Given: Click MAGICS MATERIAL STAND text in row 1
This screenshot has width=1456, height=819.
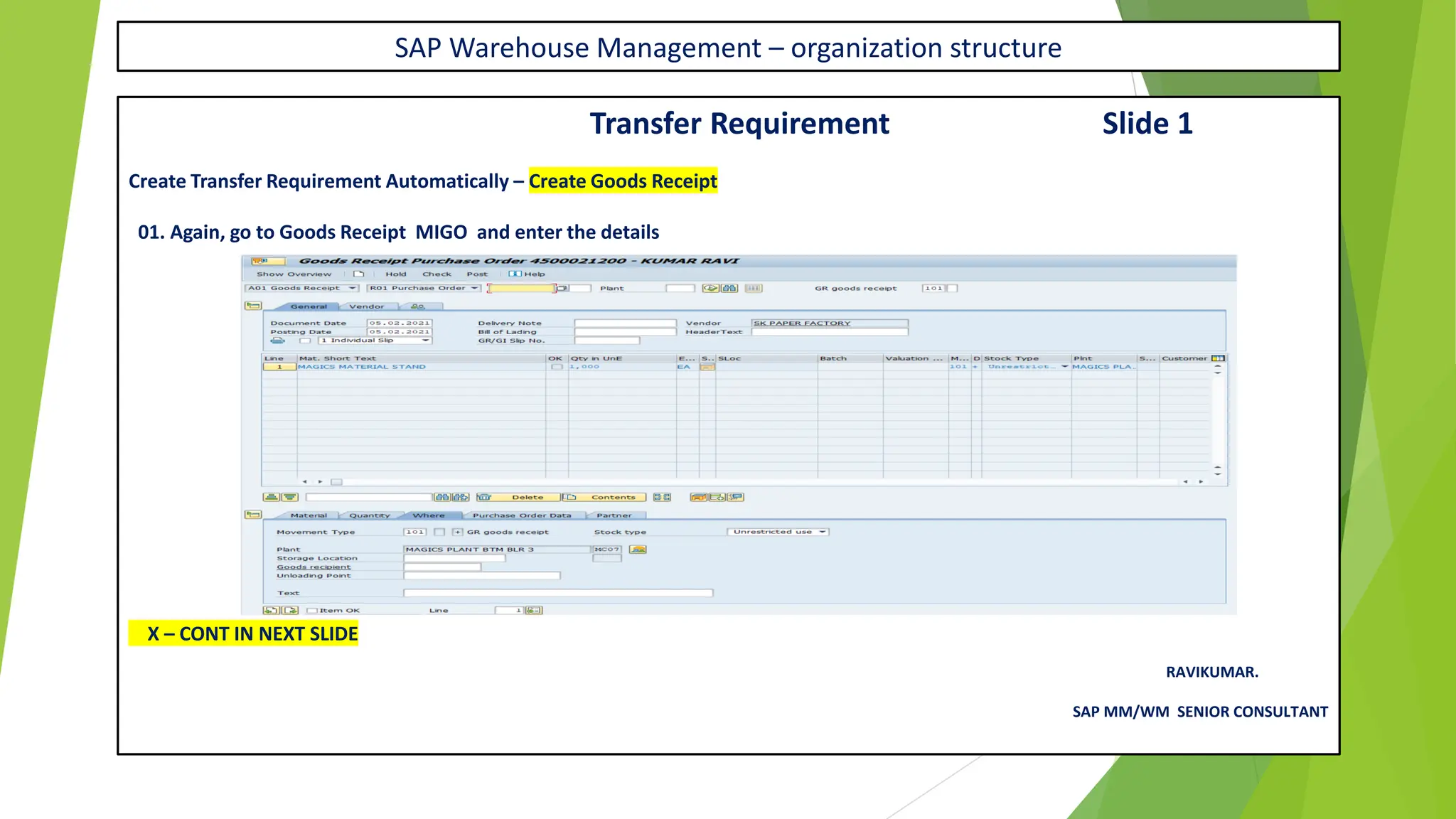Looking at the screenshot, I should [x=362, y=367].
